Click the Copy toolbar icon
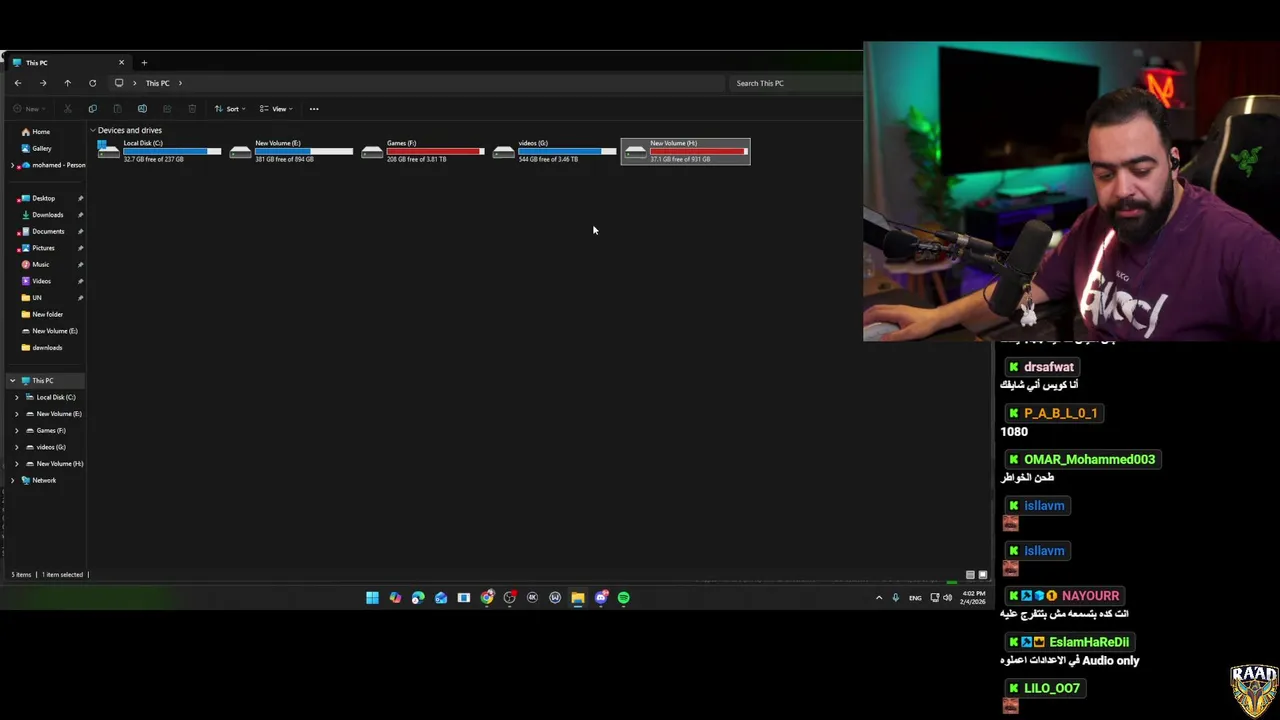 [92, 109]
